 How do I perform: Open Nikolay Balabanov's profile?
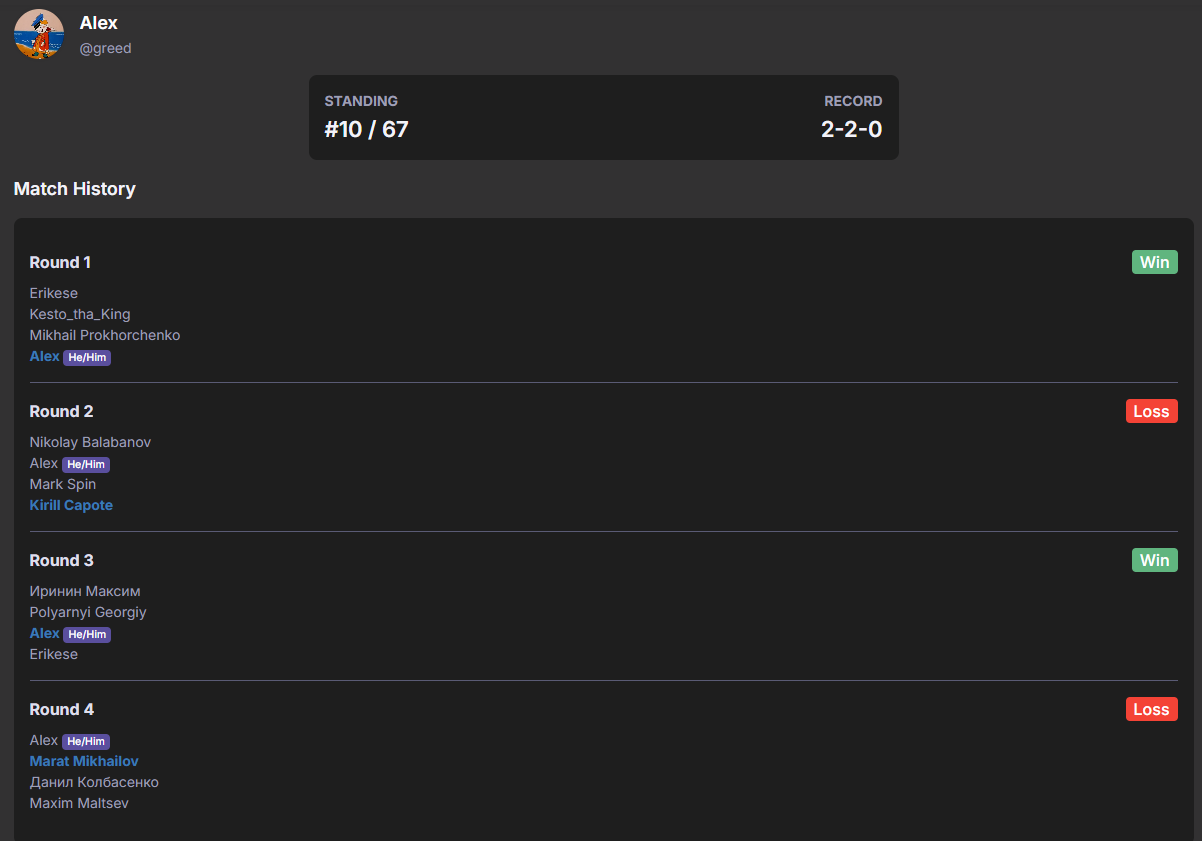[90, 442]
